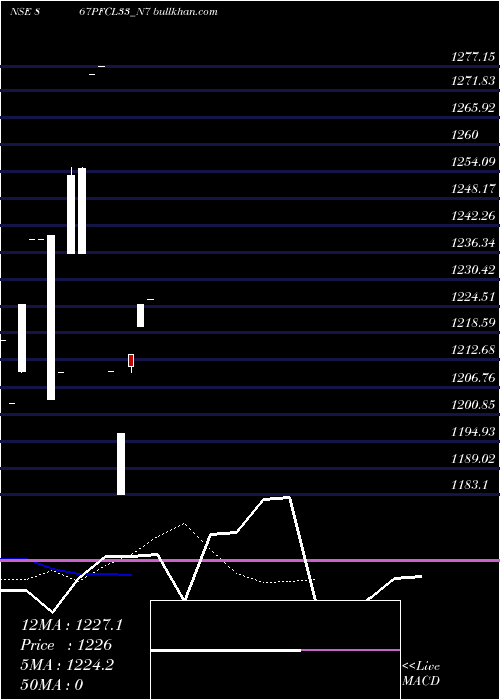Click the 1206.76 price level label

(473, 378)
